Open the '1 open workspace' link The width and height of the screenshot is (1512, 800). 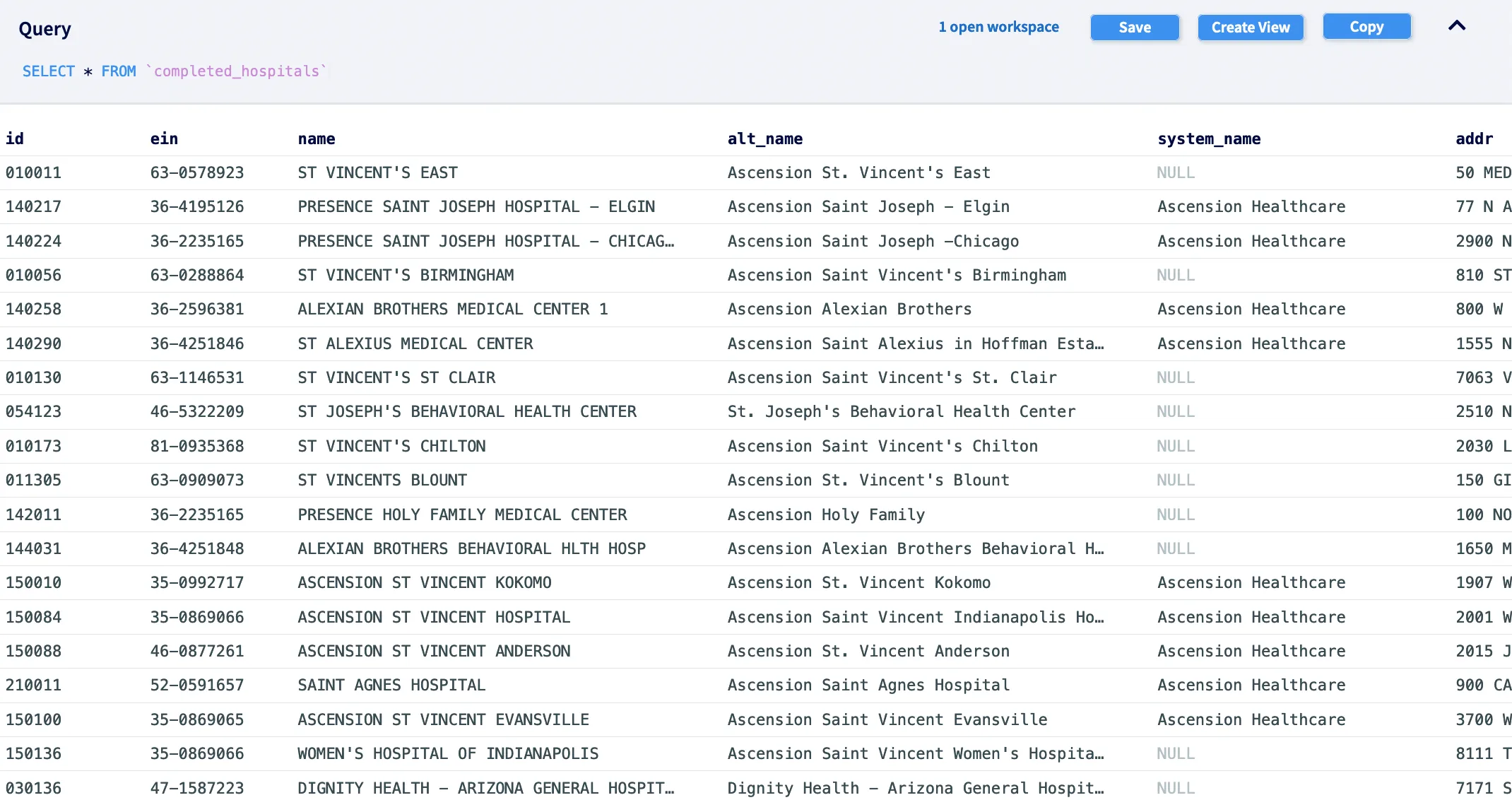(998, 27)
